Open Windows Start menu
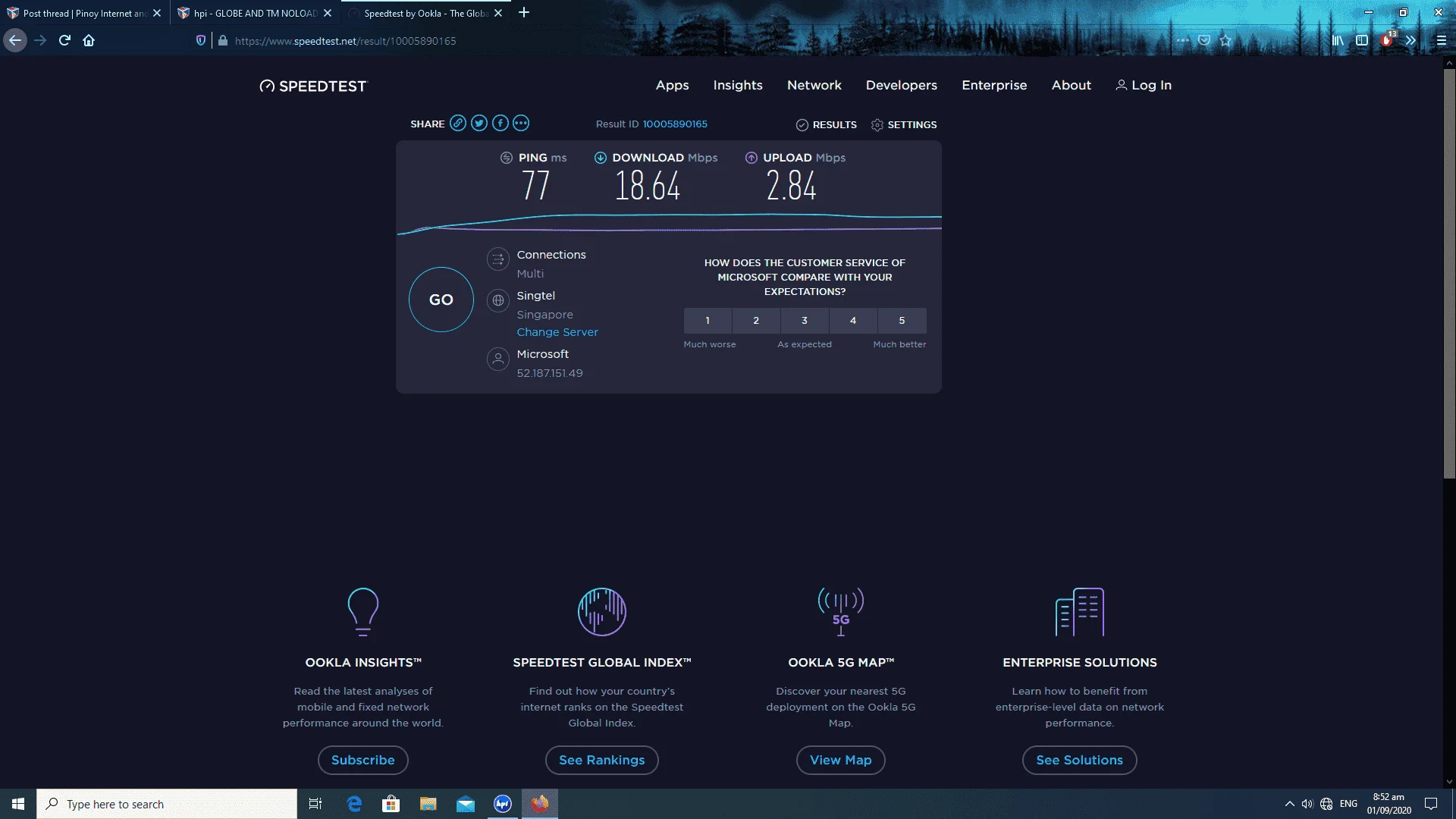Viewport: 1456px width, 819px height. (18, 804)
